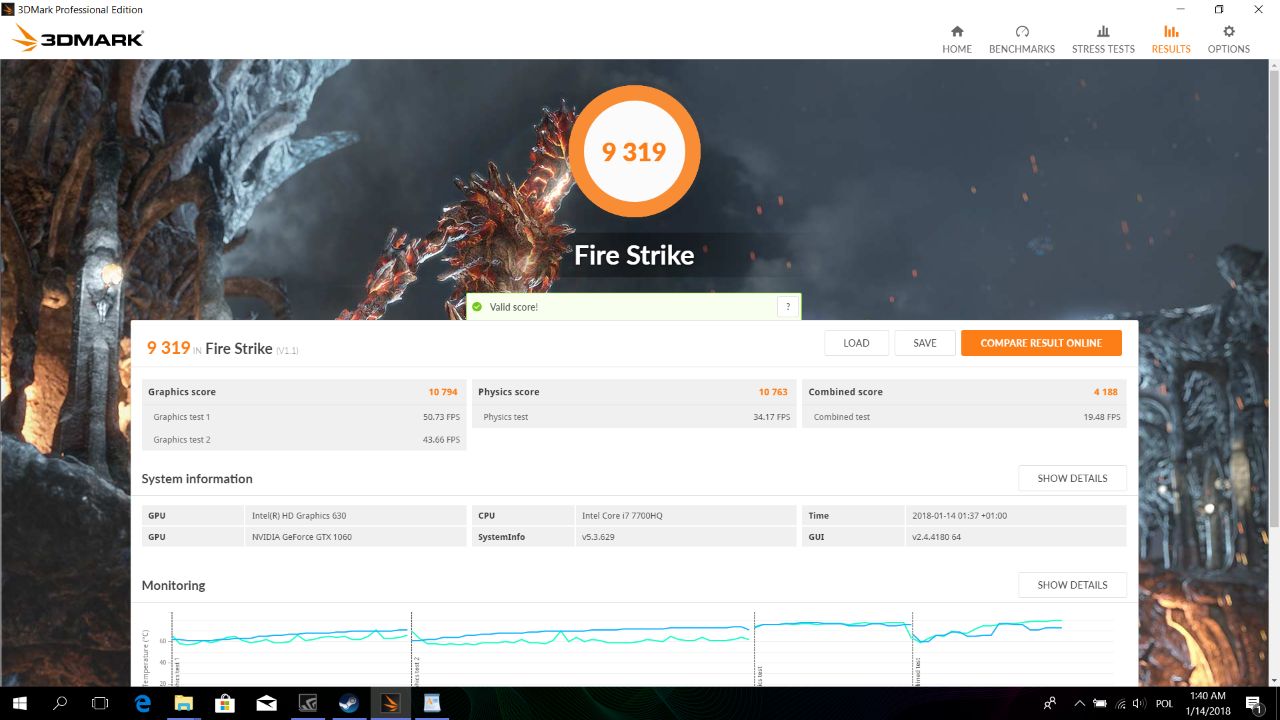The width and height of the screenshot is (1280, 720).
Task: Switch to the RESULTS tab
Action: click(1170, 38)
